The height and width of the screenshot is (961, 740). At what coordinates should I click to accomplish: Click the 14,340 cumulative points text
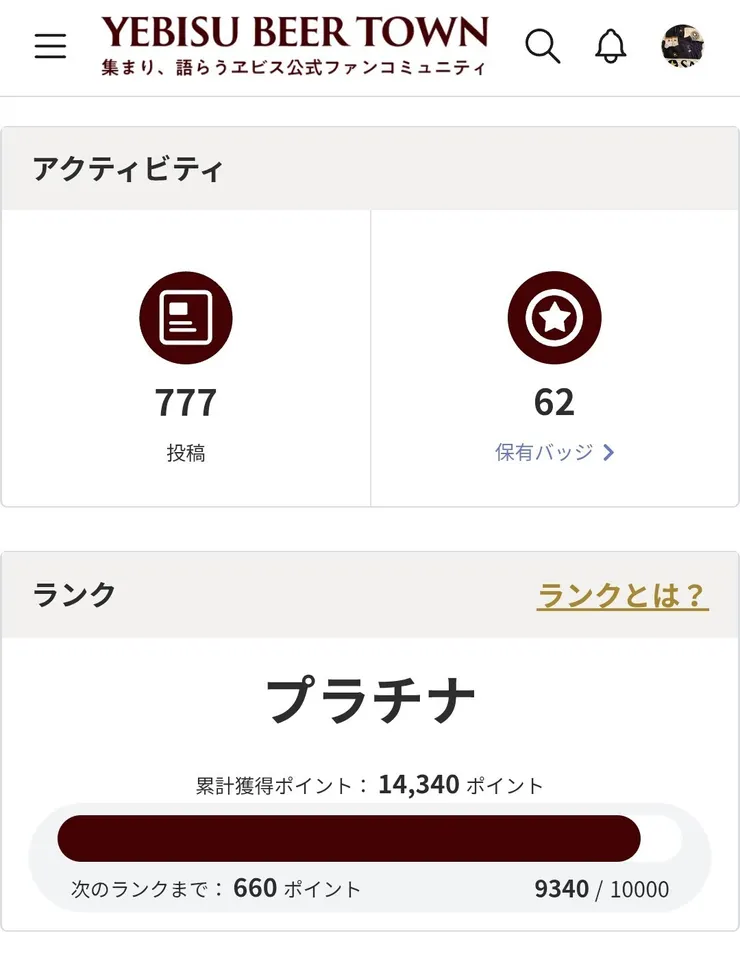pyautogui.click(x=419, y=785)
